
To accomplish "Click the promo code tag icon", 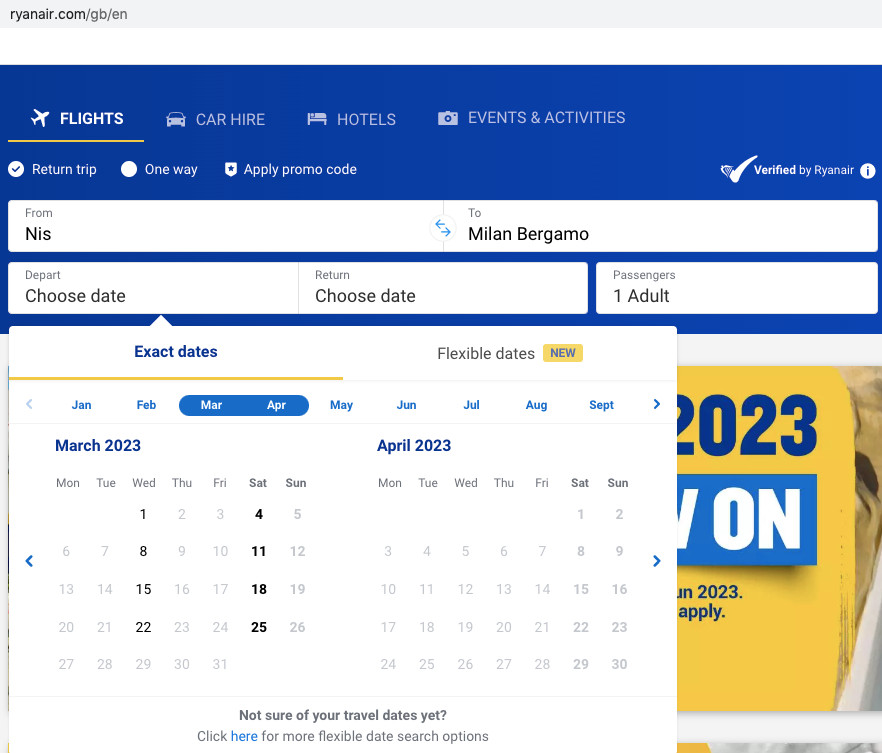I will click(231, 170).
